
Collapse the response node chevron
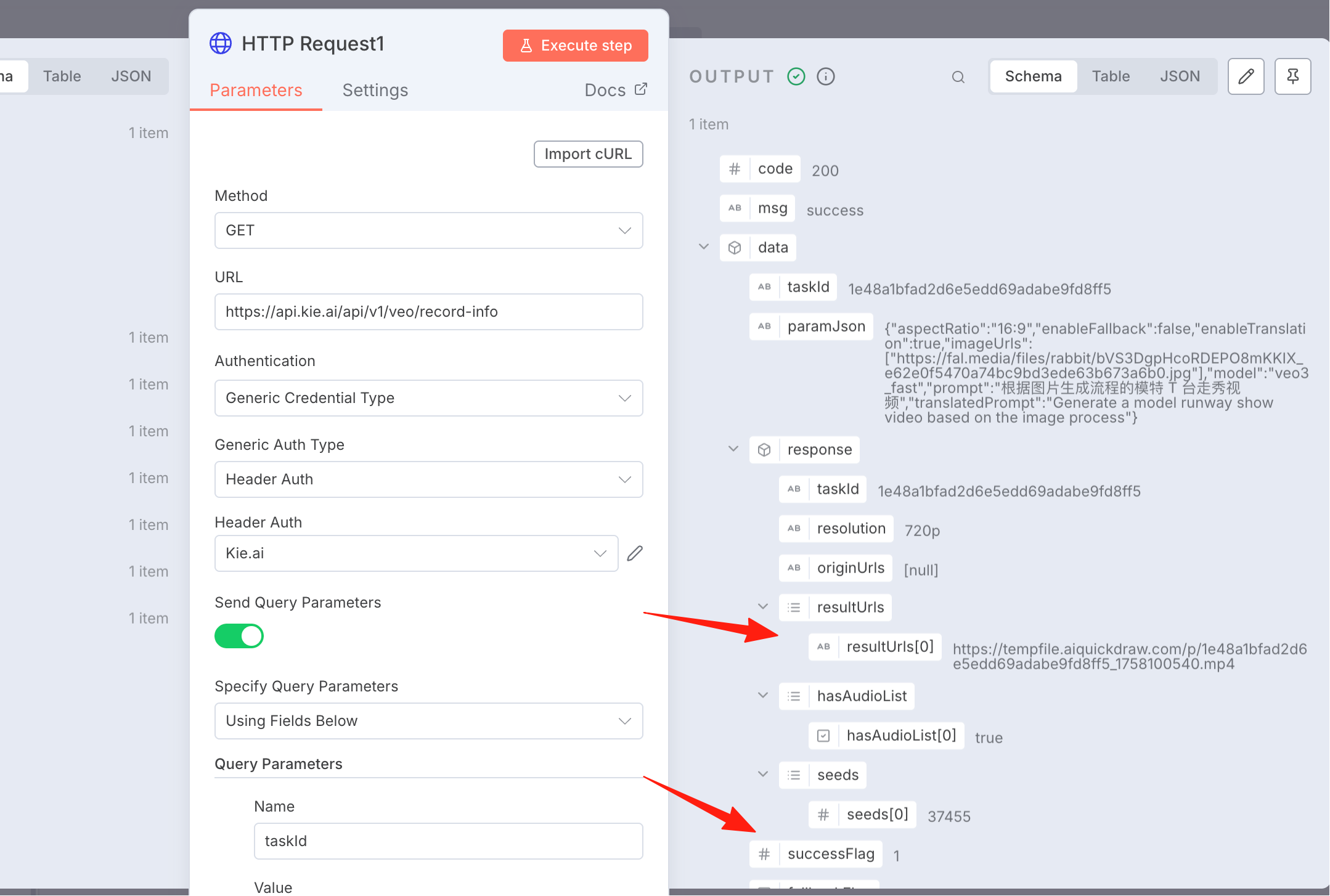[x=733, y=449]
